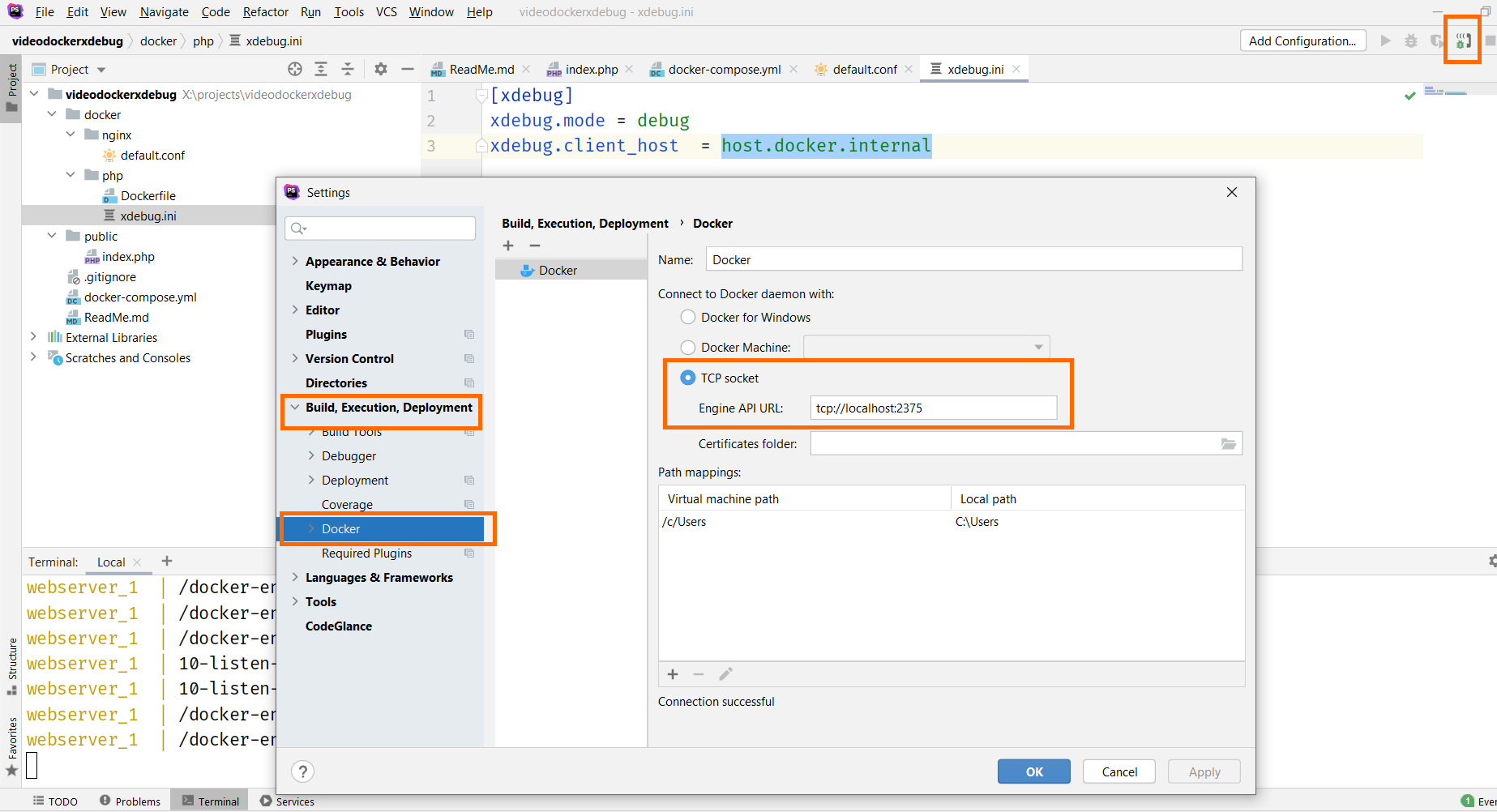Image resolution: width=1497 pixels, height=812 pixels.
Task: Click the help question mark button
Action: point(302,771)
